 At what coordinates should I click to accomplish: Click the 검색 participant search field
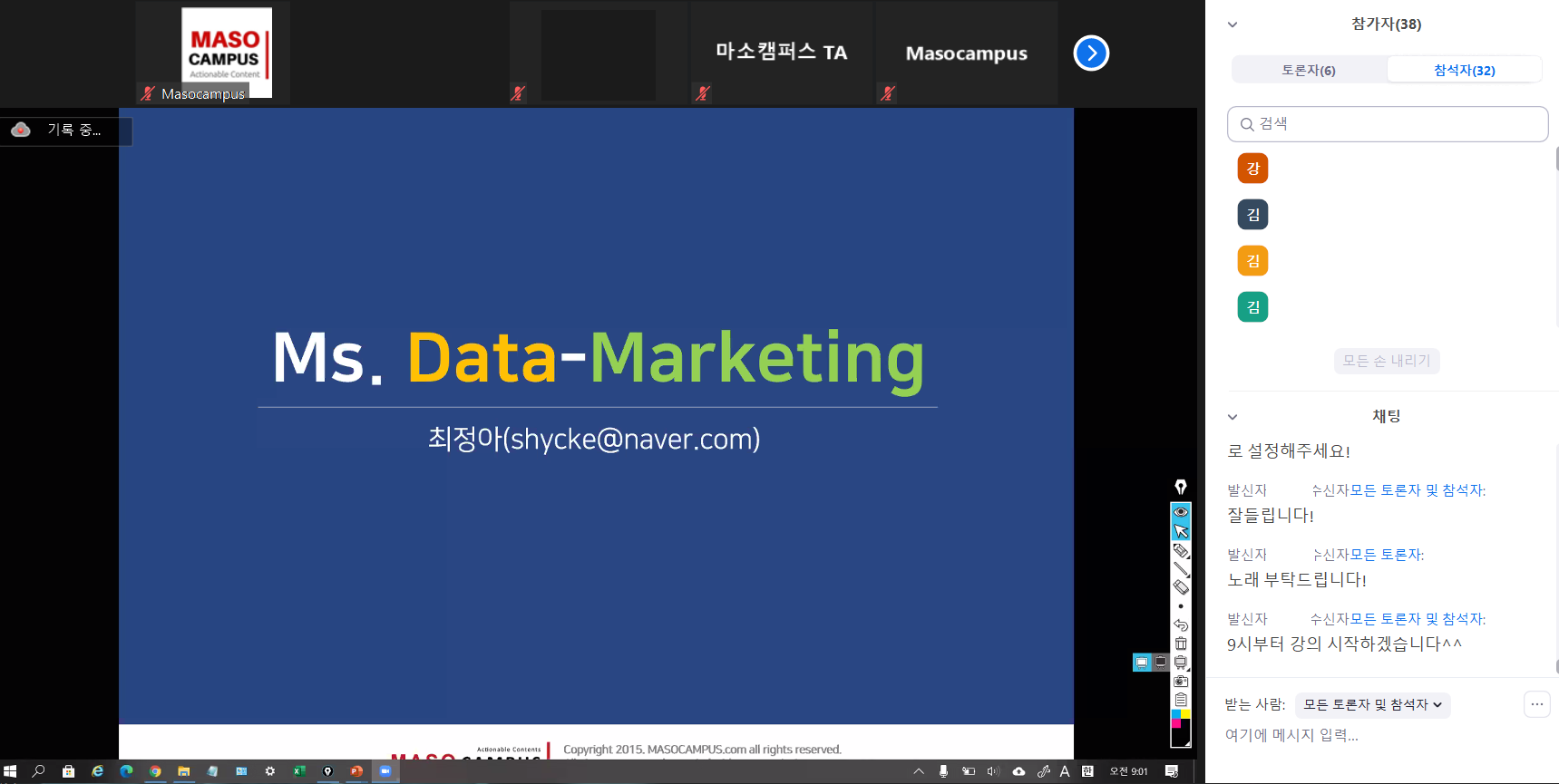coord(1388,124)
